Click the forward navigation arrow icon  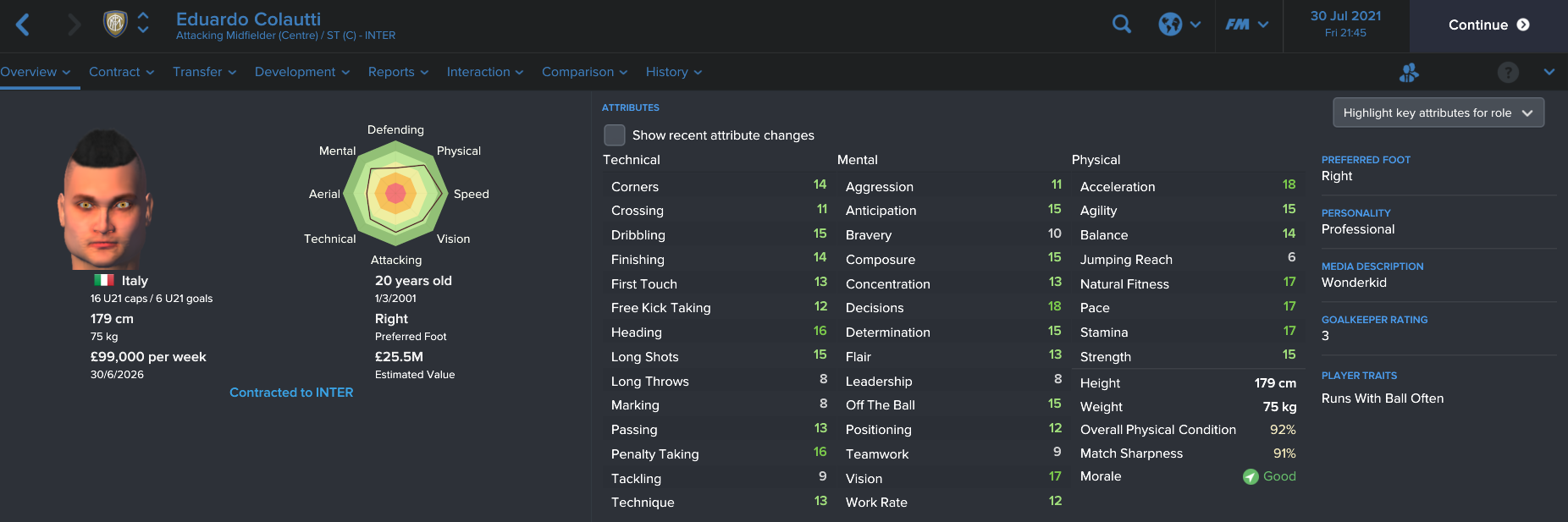pyautogui.click(x=75, y=25)
